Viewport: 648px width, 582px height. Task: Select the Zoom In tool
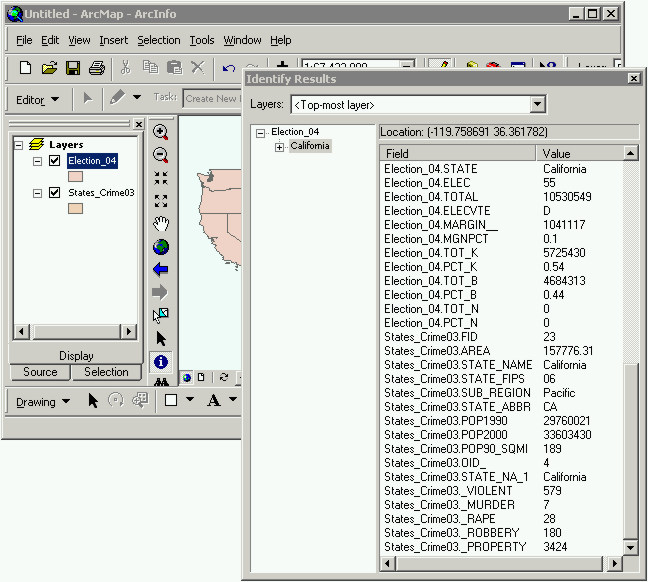(x=160, y=132)
